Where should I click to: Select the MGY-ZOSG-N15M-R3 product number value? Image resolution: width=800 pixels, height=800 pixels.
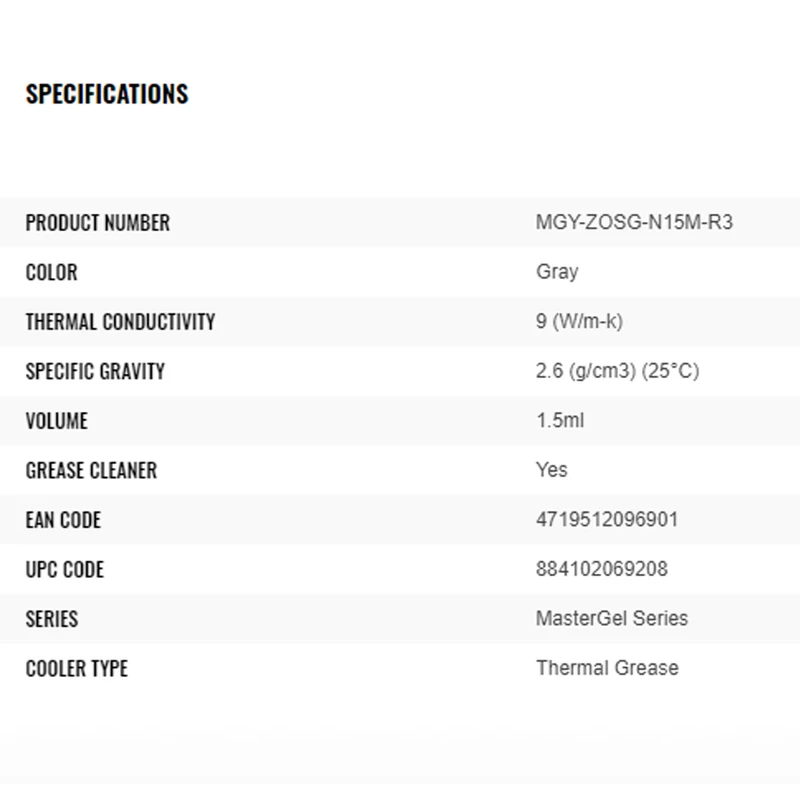click(x=634, y=222)
